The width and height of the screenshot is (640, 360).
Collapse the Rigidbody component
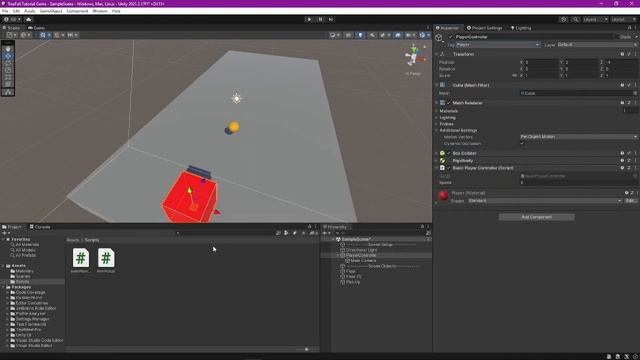pyautogui.click(x=437, y=160)
